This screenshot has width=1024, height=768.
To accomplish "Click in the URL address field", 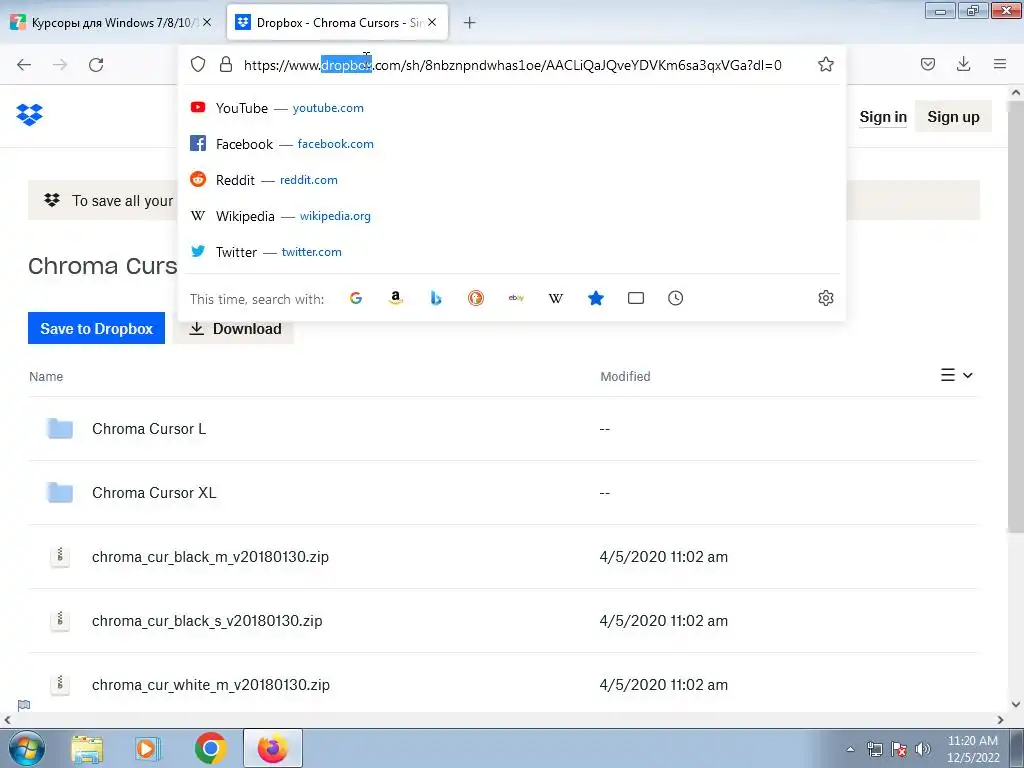I will 512,65.
